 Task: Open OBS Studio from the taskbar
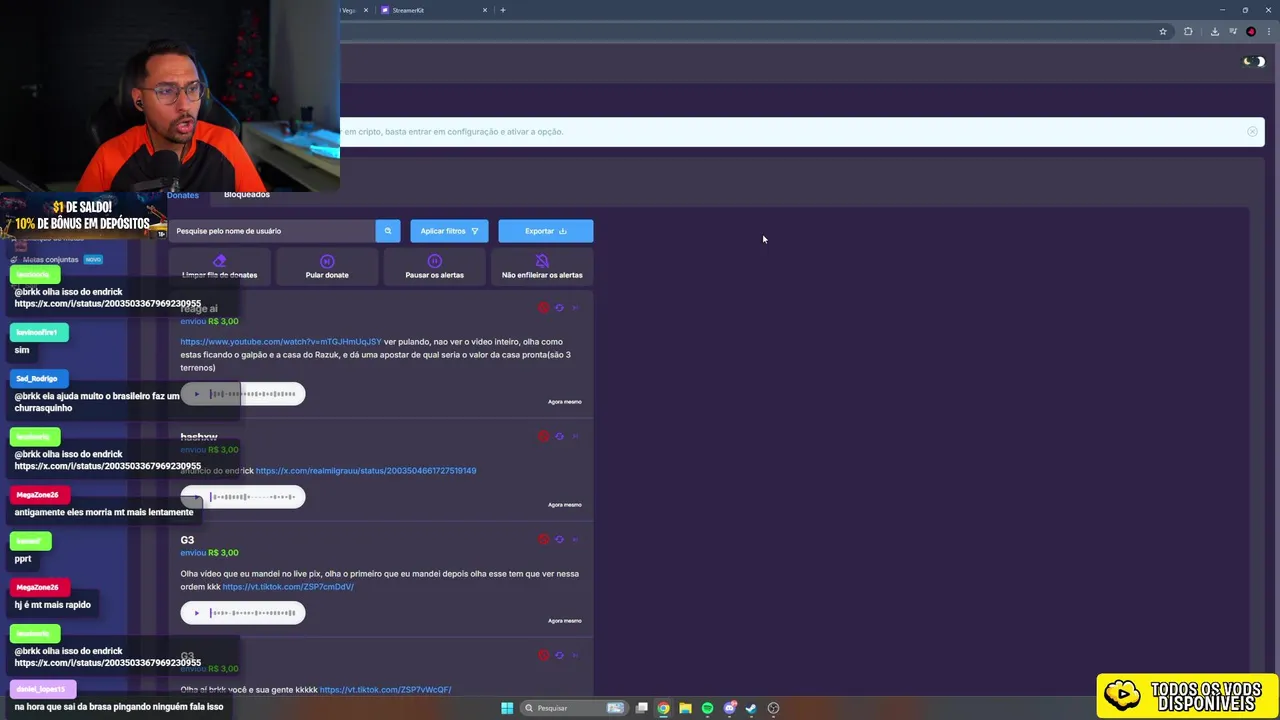point(773,708)
